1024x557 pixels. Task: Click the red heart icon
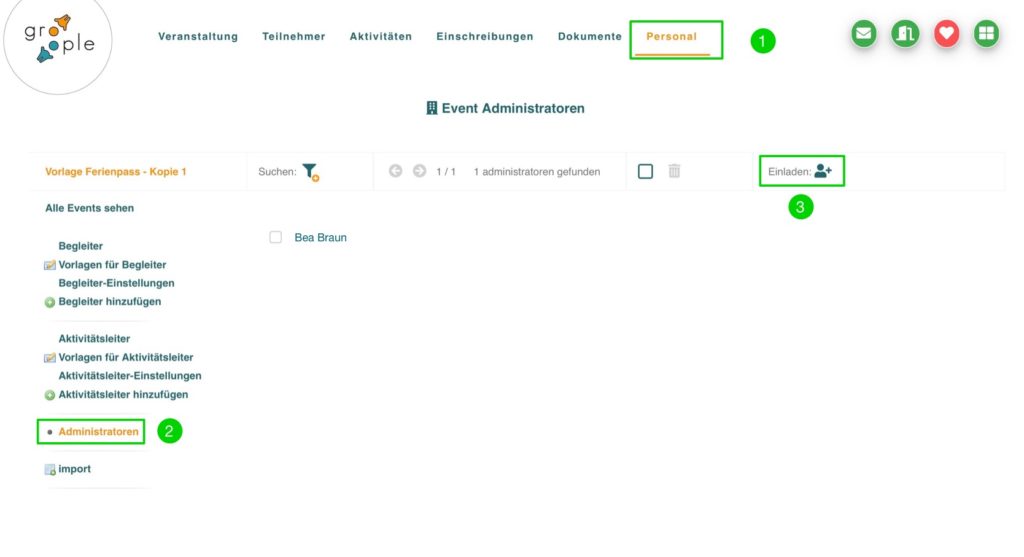(x=946, y=34)
